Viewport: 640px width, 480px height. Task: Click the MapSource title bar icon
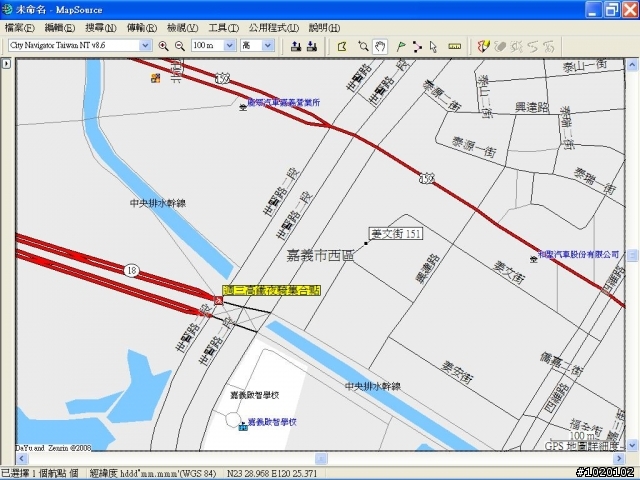coord(7,10)
